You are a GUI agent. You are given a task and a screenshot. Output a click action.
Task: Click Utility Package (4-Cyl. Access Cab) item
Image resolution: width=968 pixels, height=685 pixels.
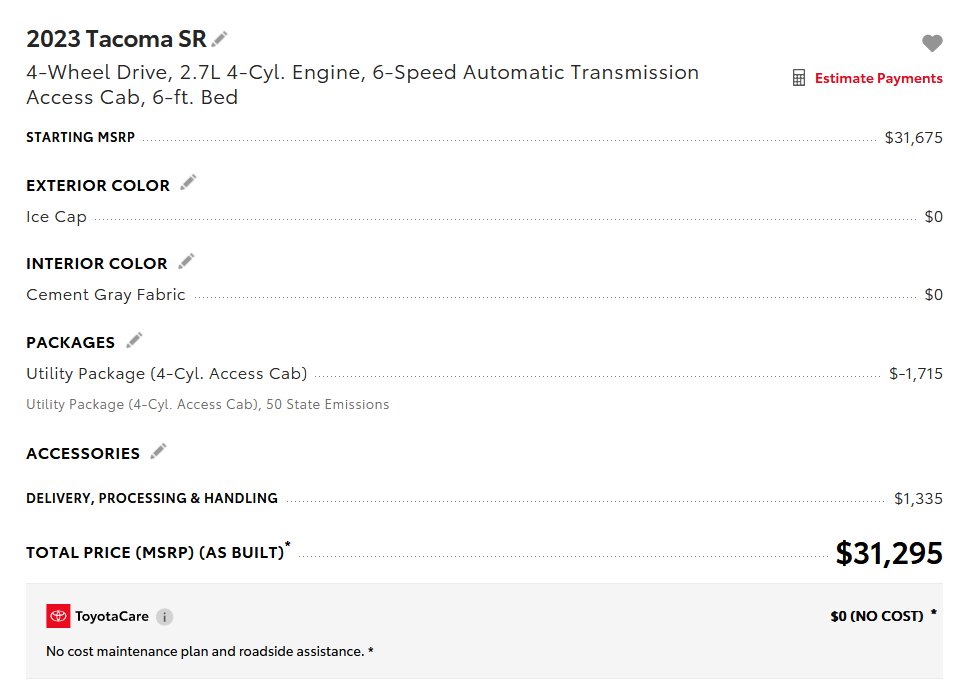point(167,374)
